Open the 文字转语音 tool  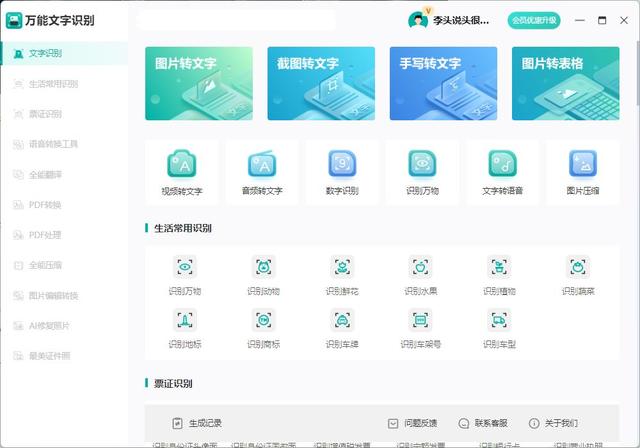502,165
